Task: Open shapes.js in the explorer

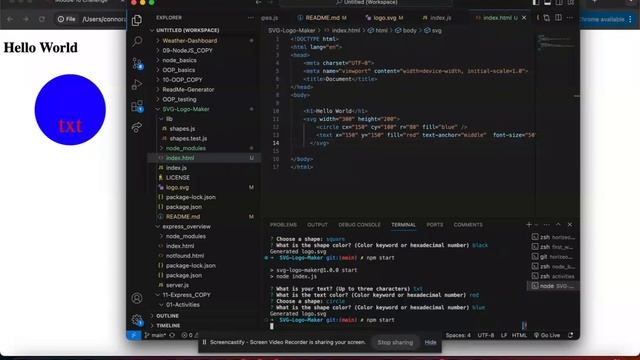Action: (182, 129)
